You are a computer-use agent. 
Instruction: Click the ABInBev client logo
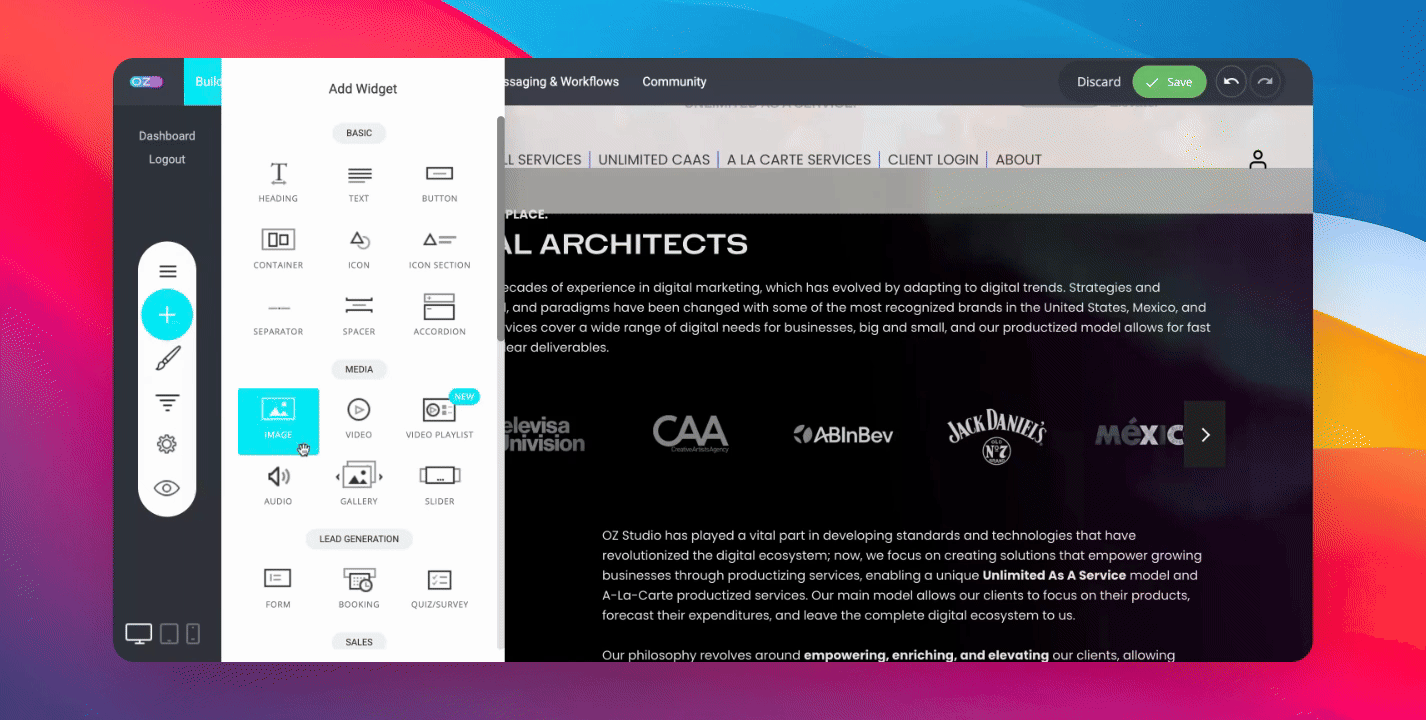pyautogui.click(x=843, y=434)
